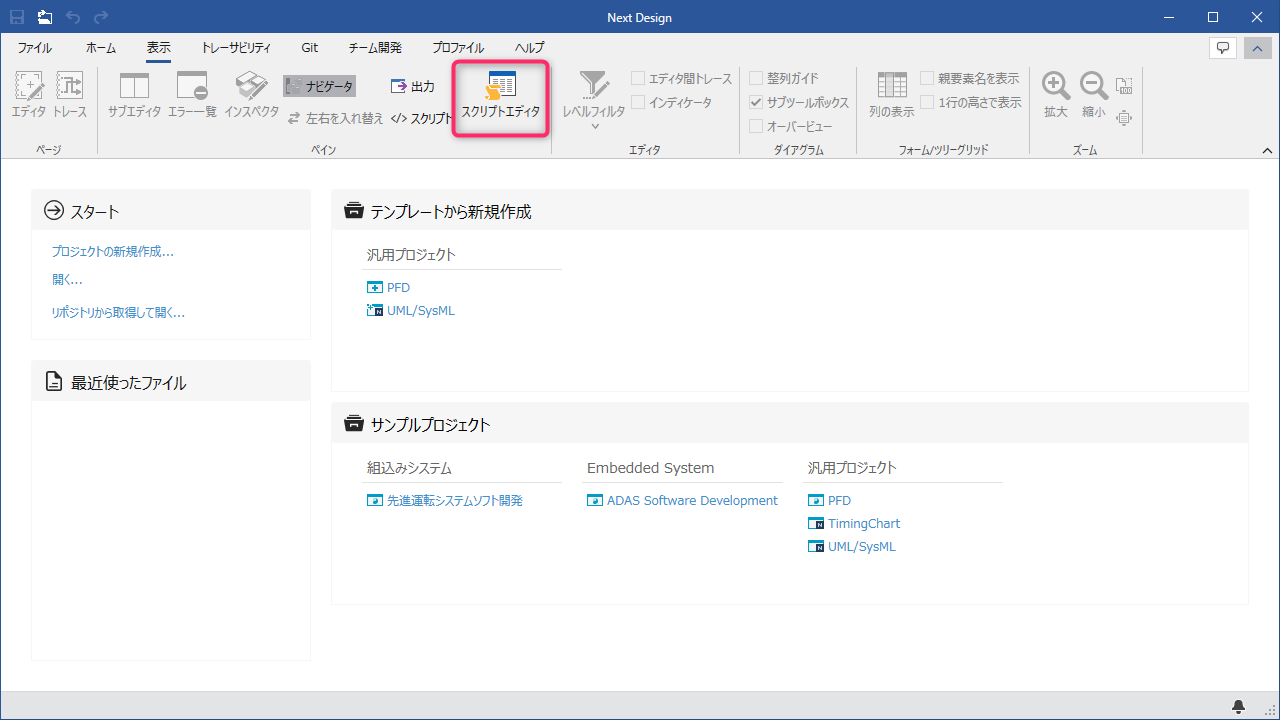
Task: Enable 親要素名を表示 checkbox
Action: coord(970,78)
